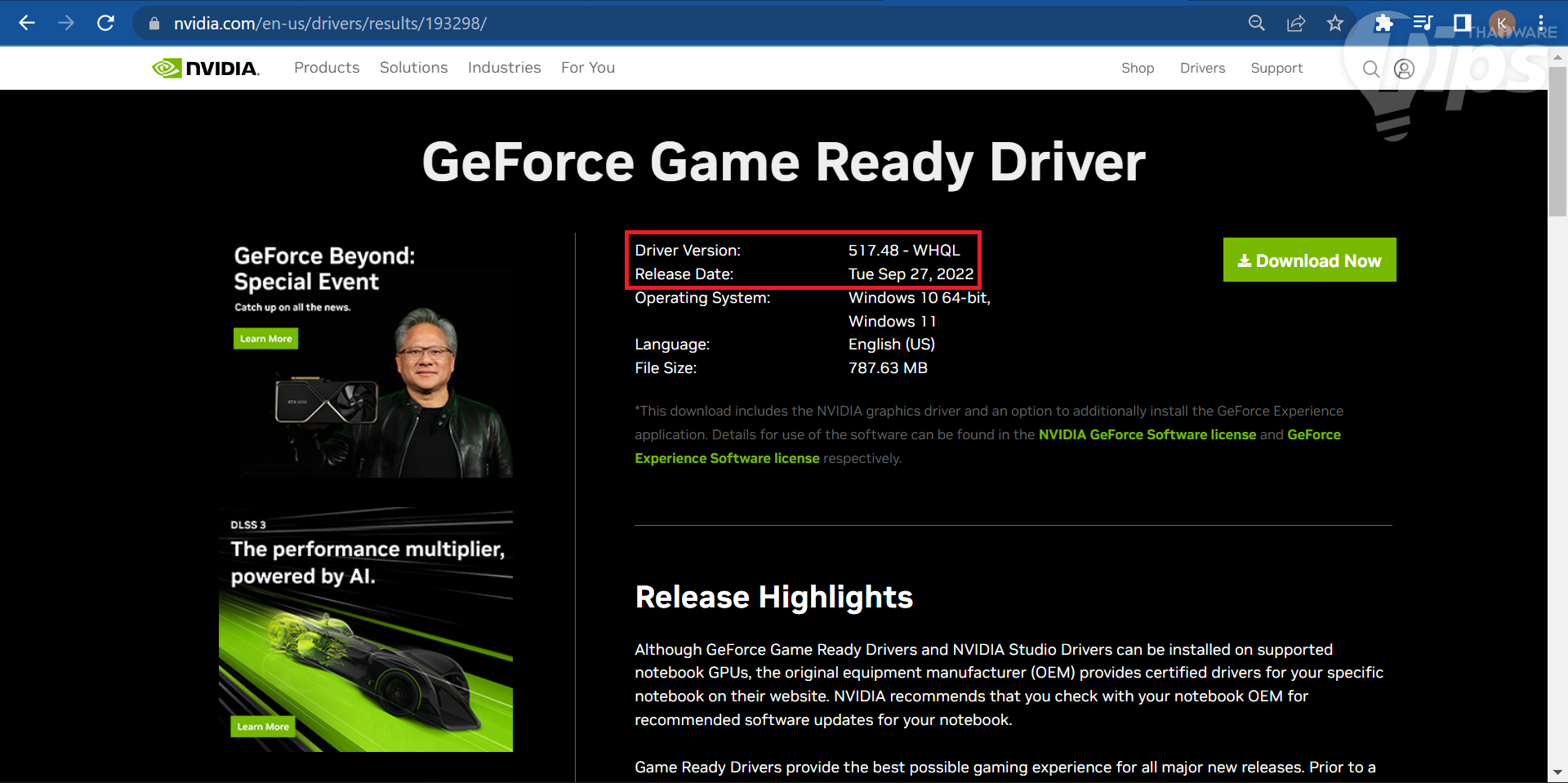Go back to the previous page
The width and height of the screenshot is (1568, 783).
pos(27,23)
